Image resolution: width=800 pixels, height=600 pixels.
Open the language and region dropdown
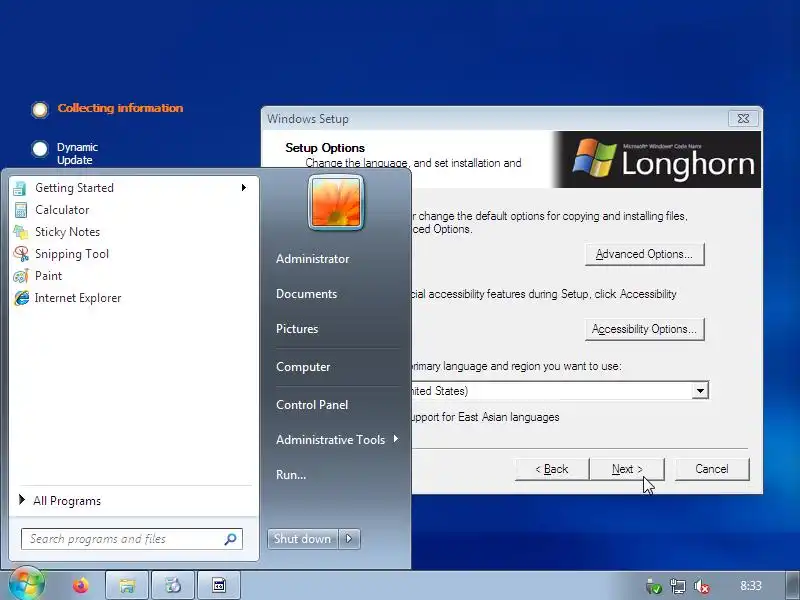[x=700, y=391]
